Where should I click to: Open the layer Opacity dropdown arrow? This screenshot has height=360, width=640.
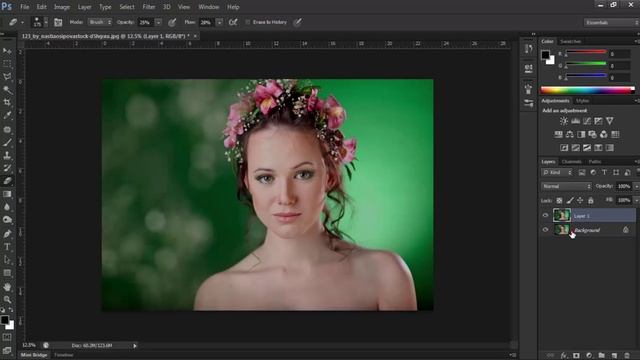[636, 186]
